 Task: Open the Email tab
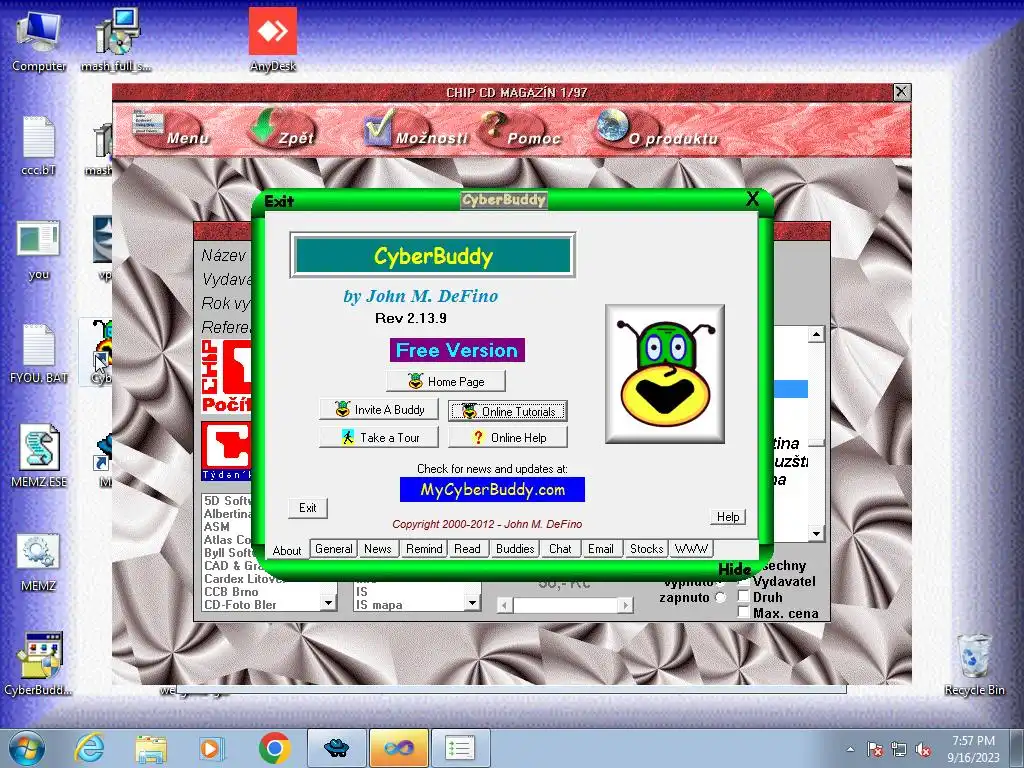600,549
